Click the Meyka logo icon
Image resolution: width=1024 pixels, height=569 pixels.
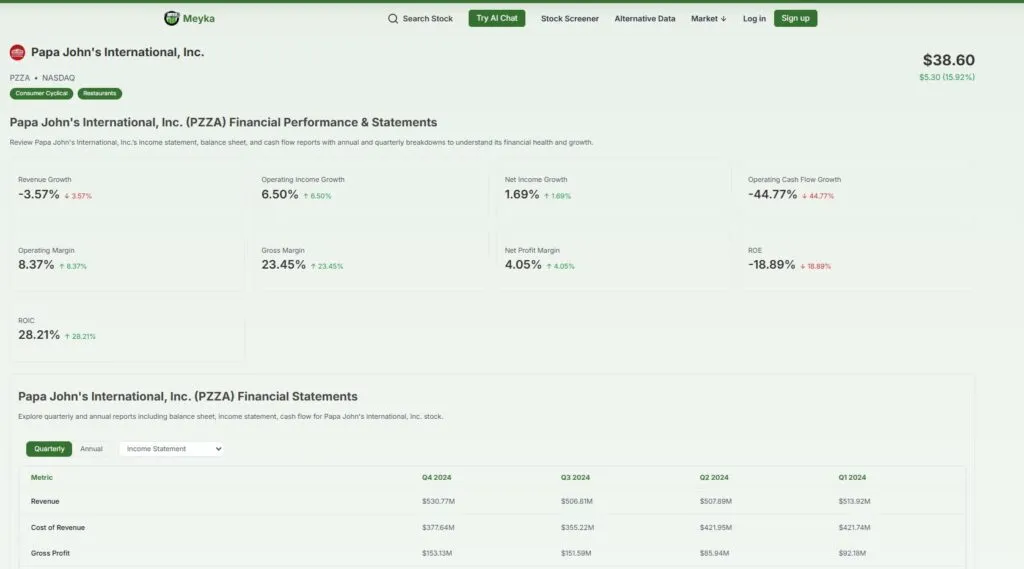(171, 18)
